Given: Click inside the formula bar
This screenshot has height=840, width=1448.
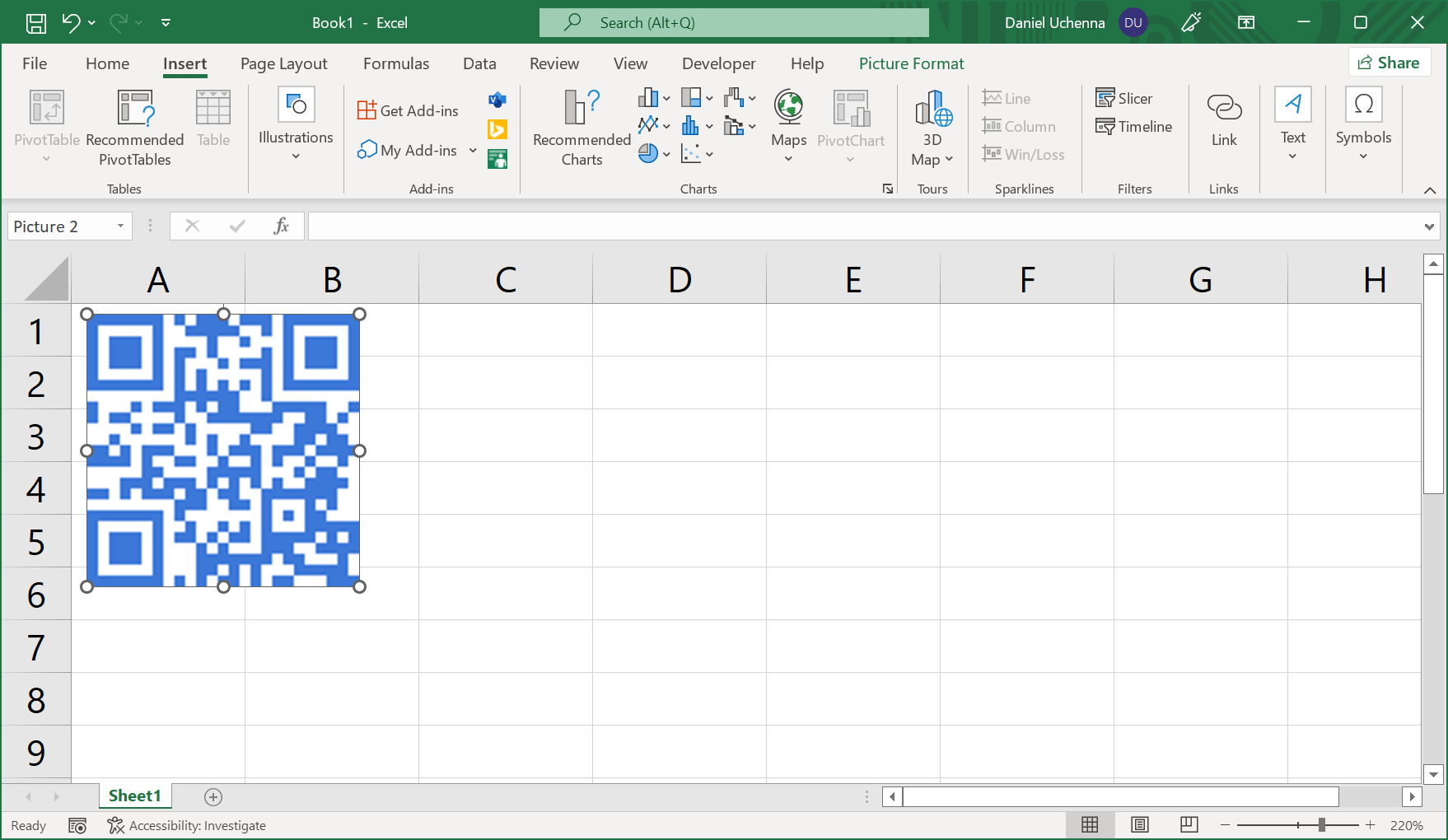Looking at the screenshot, I should click(x=865, y=226).
